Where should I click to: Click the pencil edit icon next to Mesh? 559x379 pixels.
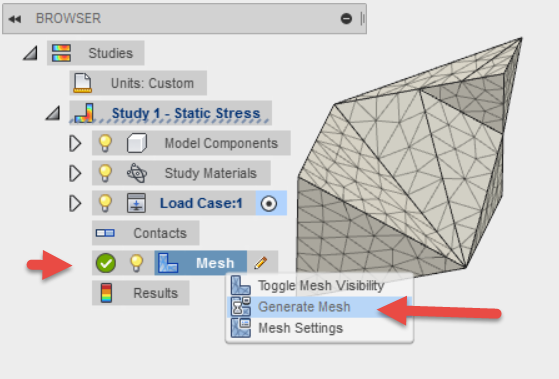[x=261, y=263]
